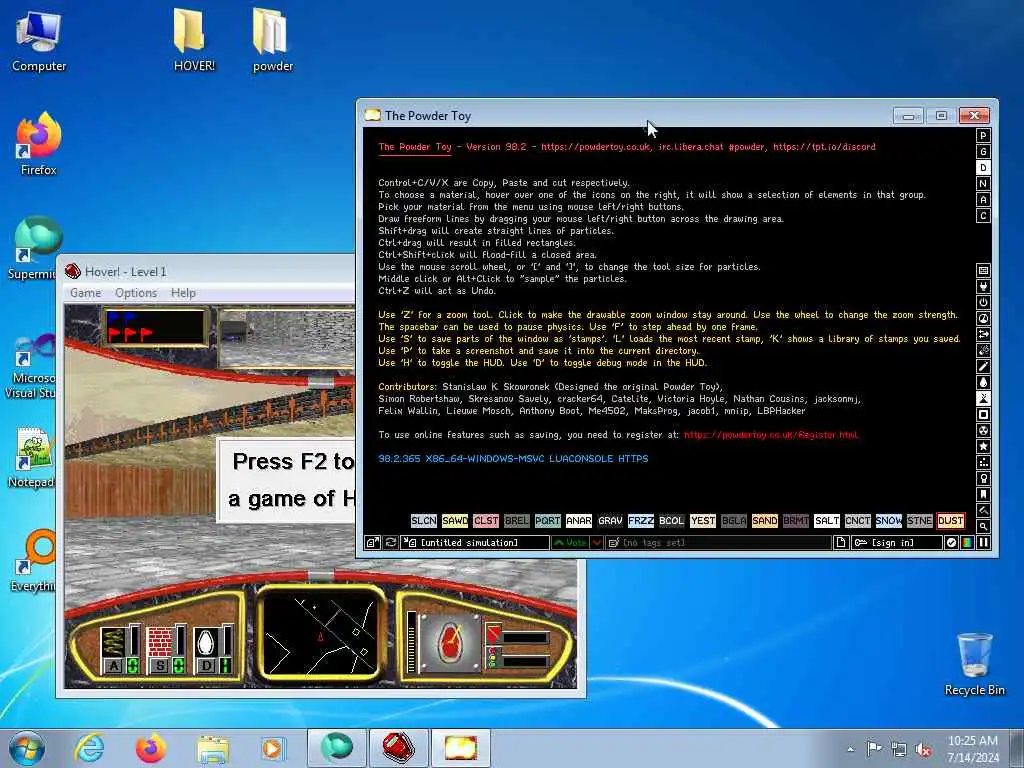
Task: Switch to render mode G
Action: [983, 152]
